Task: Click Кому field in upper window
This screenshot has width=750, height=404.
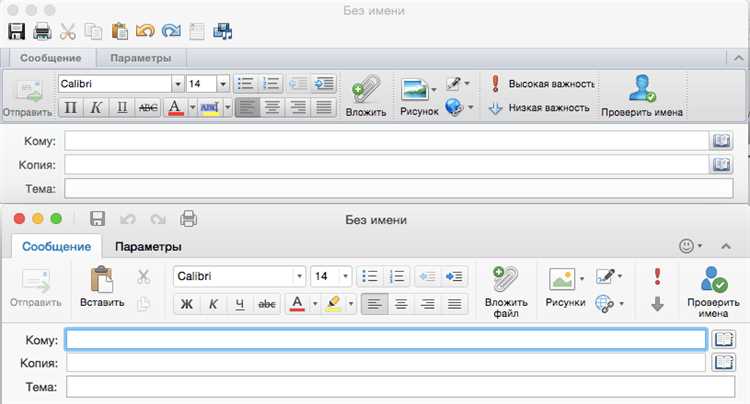Action: tap(386, 141)
